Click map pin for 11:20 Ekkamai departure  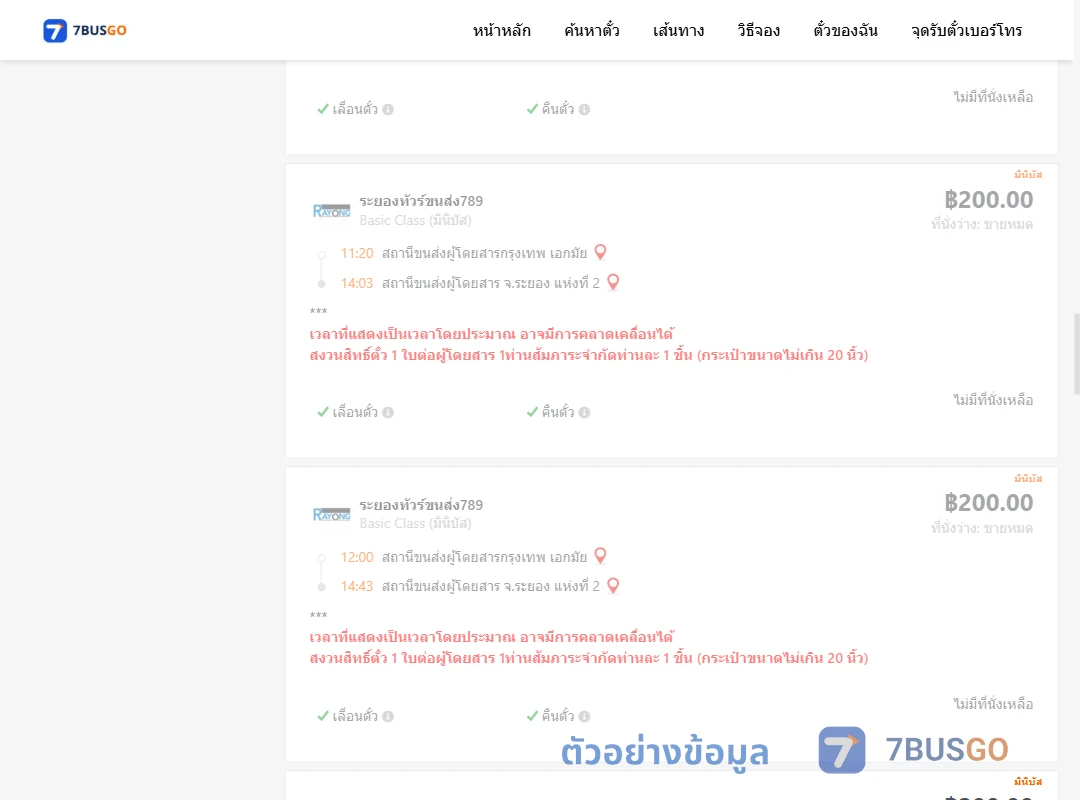coord(601,252)
